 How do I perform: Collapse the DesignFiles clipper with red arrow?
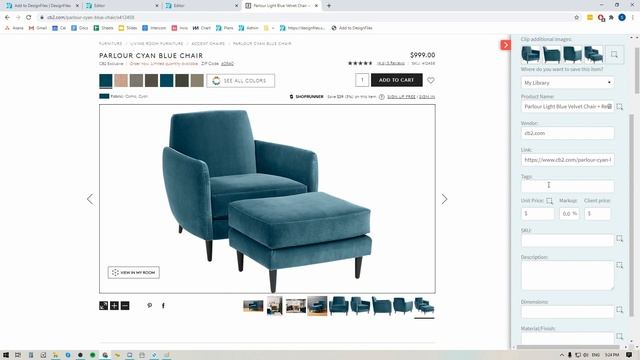pos(505,45)
